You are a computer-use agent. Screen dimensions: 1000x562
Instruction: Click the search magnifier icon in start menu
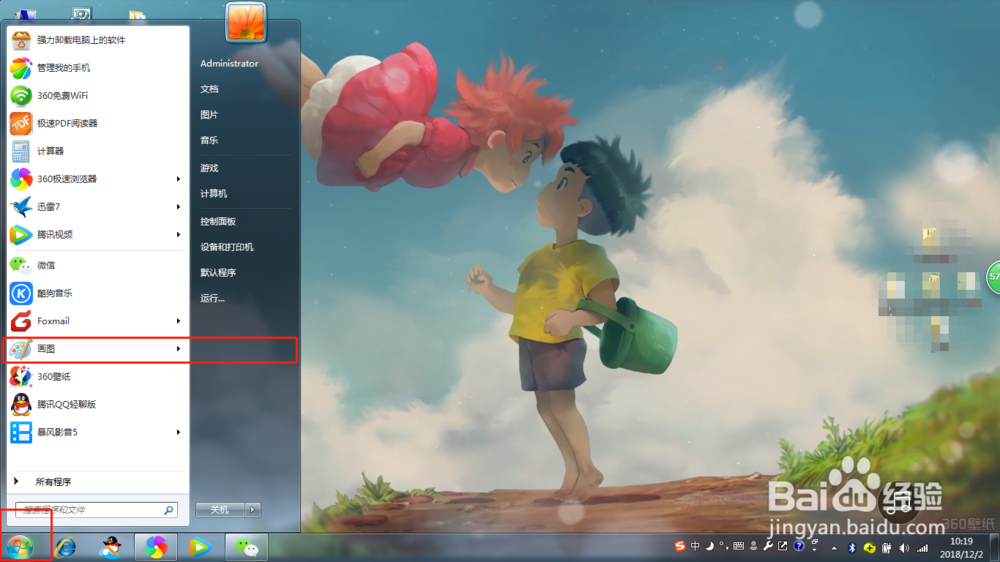(x=169, y=510)
